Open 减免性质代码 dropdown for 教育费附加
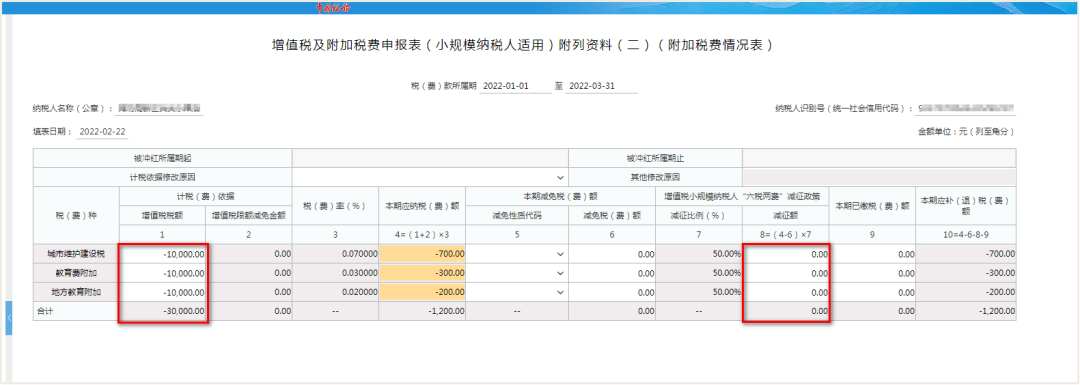This screenshot has height=385, width=1080. [517, 273]
